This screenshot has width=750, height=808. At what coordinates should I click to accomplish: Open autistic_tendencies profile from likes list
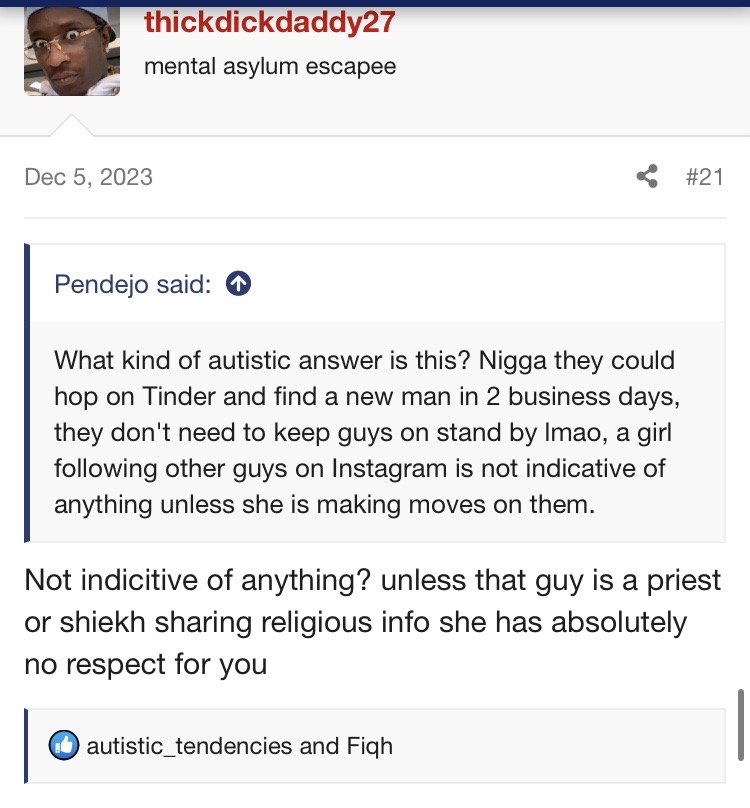click(x=190, y=745)
